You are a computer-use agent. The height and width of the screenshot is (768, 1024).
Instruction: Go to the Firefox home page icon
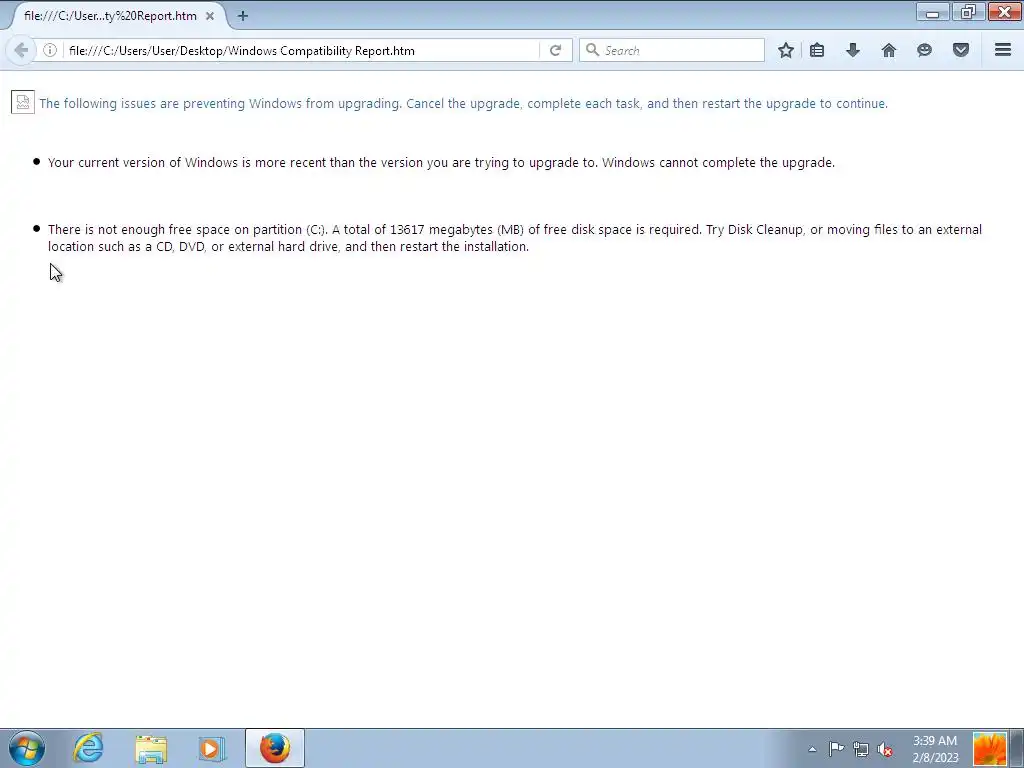(889, 50)
